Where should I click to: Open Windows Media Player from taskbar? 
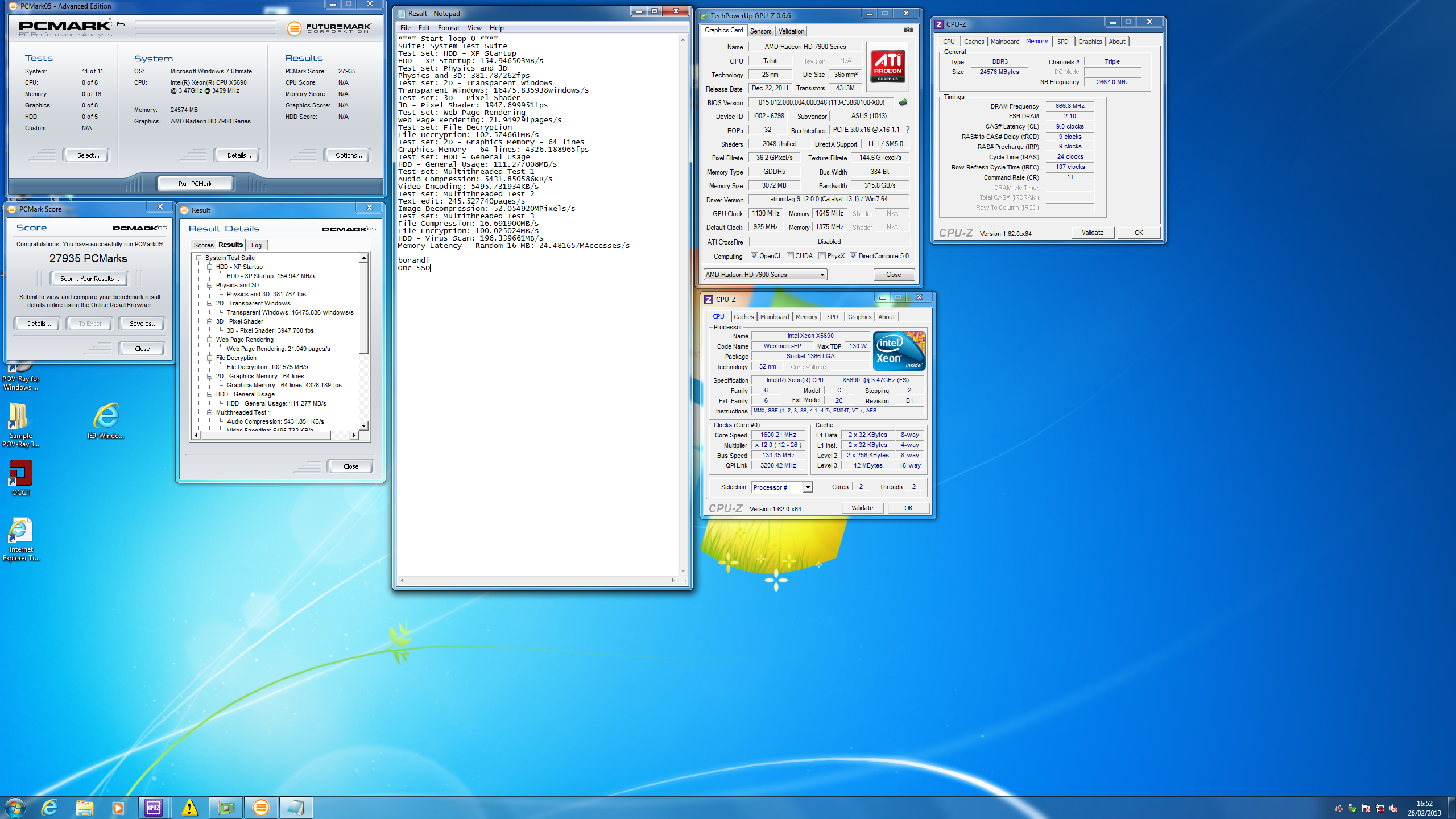click(118, 807)
